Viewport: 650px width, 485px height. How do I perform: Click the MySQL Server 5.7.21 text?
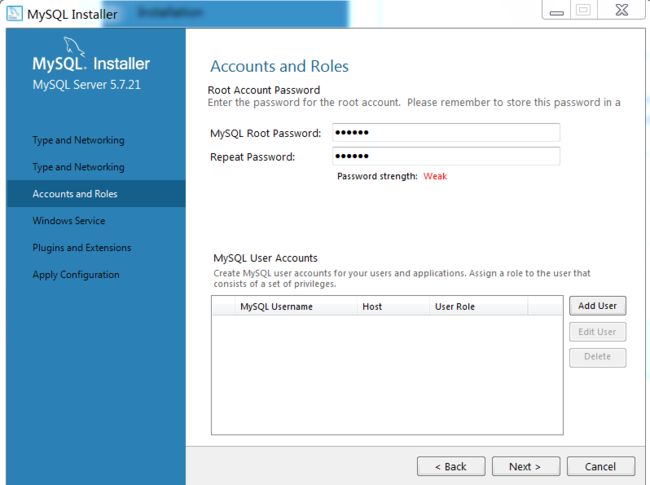coord(87,85)
